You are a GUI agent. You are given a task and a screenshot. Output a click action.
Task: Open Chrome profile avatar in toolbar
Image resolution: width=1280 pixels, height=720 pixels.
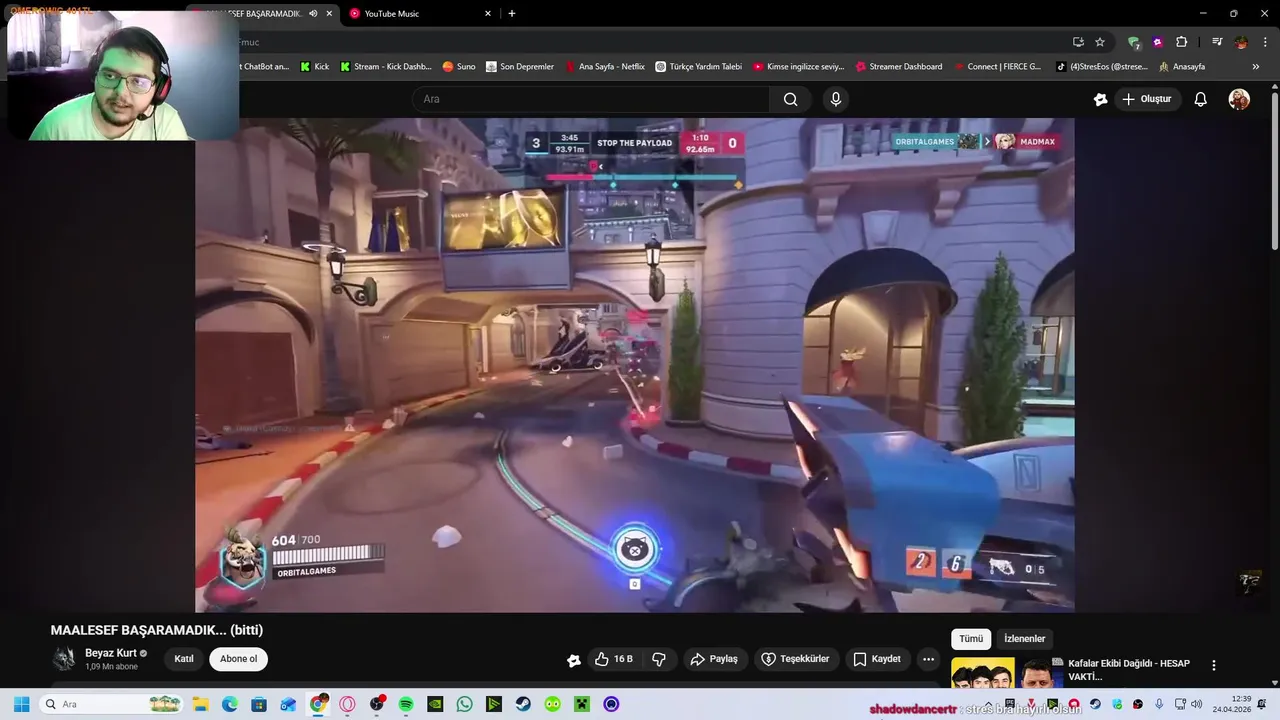click(x=1241, y=42)
